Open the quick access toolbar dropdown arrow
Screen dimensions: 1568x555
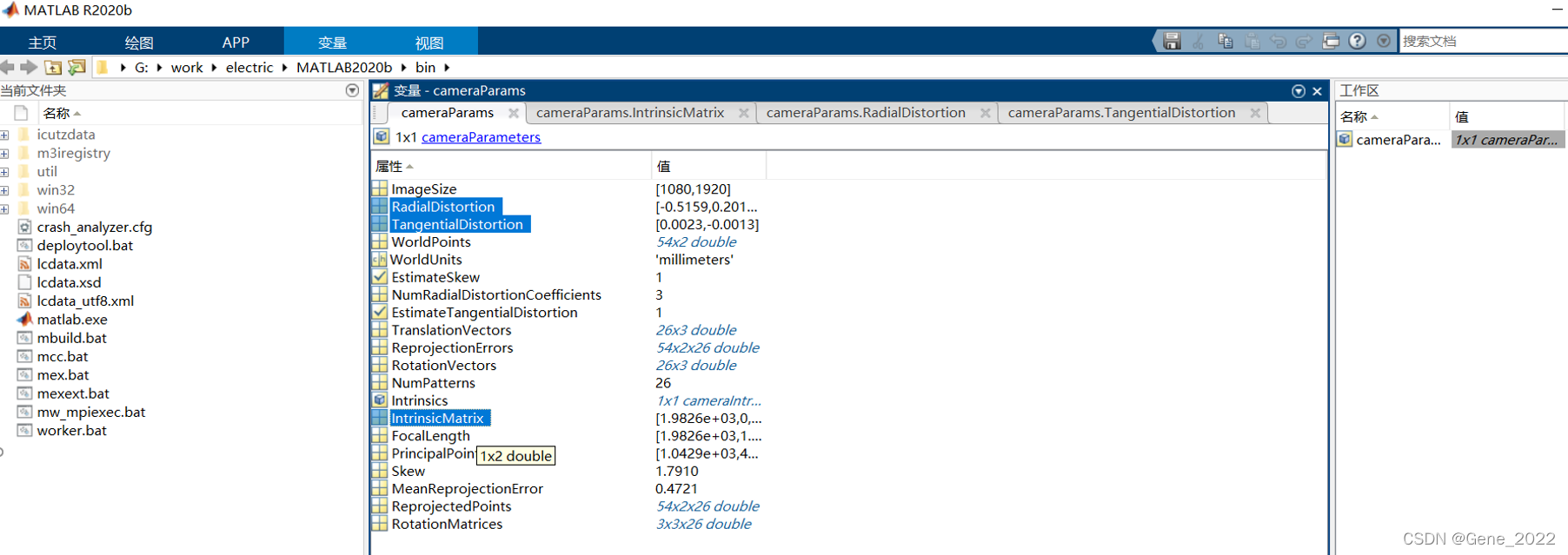tap(1384, 41)
